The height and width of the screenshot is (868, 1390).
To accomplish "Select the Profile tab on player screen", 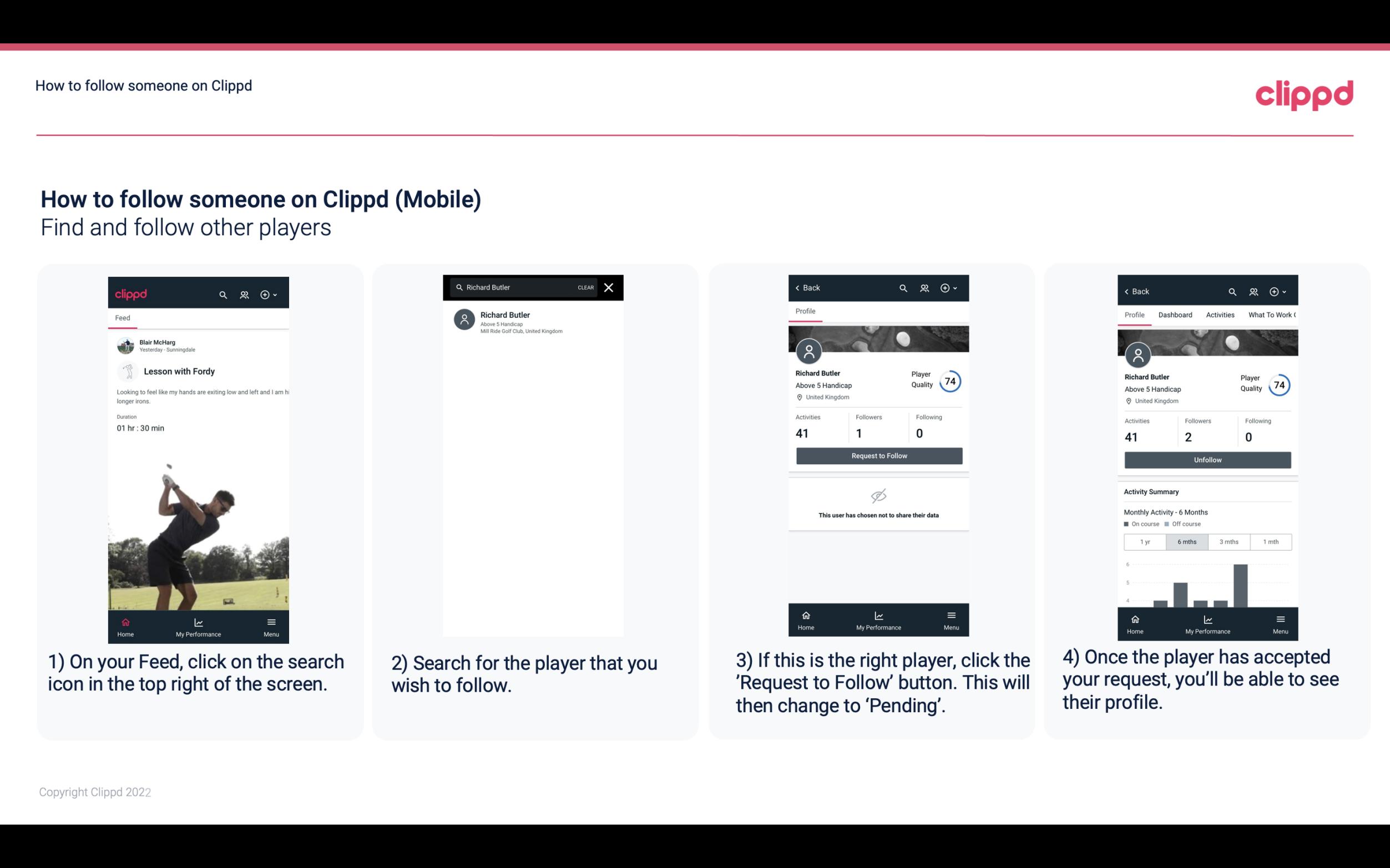I will (805, 312).
